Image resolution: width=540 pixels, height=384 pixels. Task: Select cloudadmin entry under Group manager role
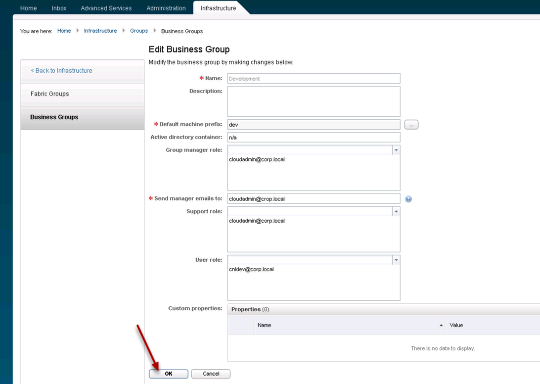coord(257,159)
